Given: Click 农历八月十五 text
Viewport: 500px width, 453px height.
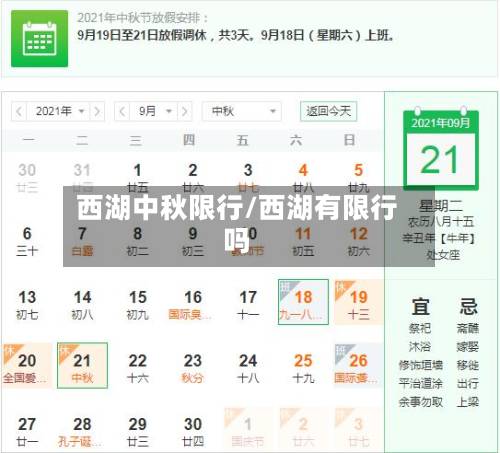Looking at the screenshot, I should (441, 221).
